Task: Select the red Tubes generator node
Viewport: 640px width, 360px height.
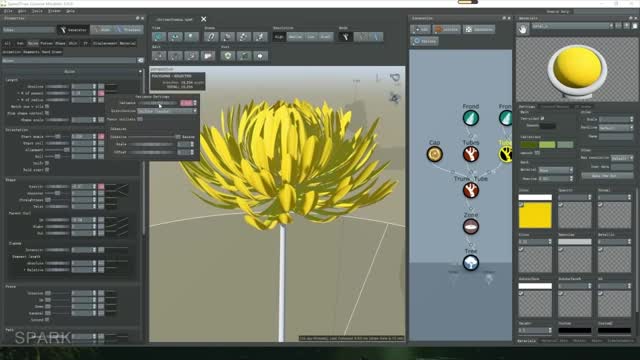Action: [x=471, y=154]
